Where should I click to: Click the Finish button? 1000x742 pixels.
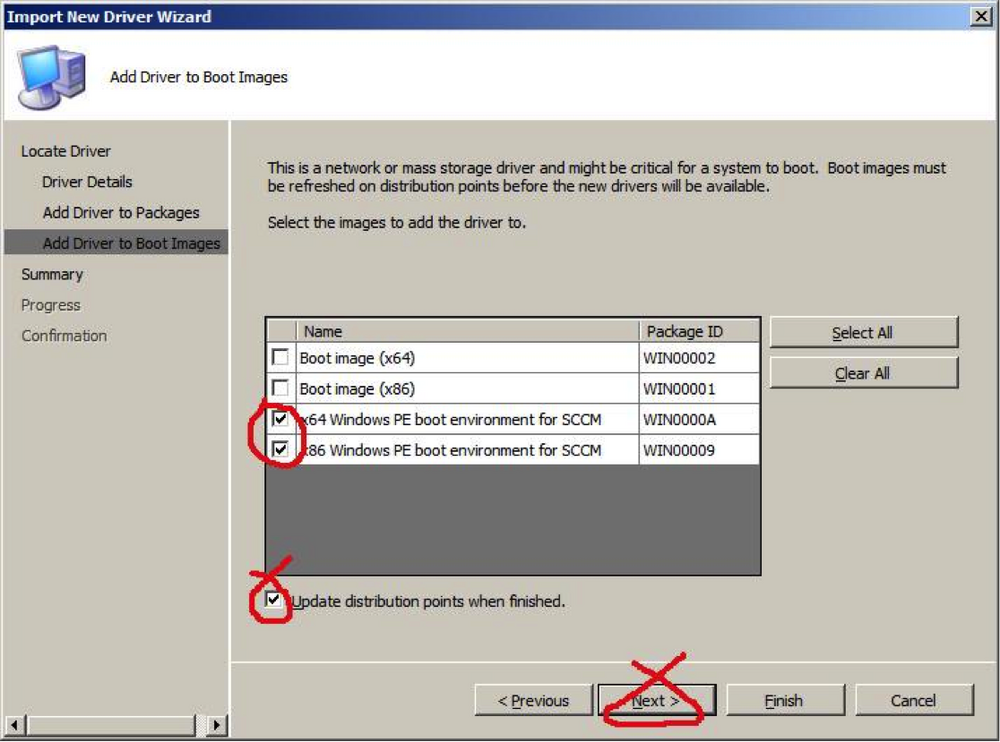[x=785, y=701]
